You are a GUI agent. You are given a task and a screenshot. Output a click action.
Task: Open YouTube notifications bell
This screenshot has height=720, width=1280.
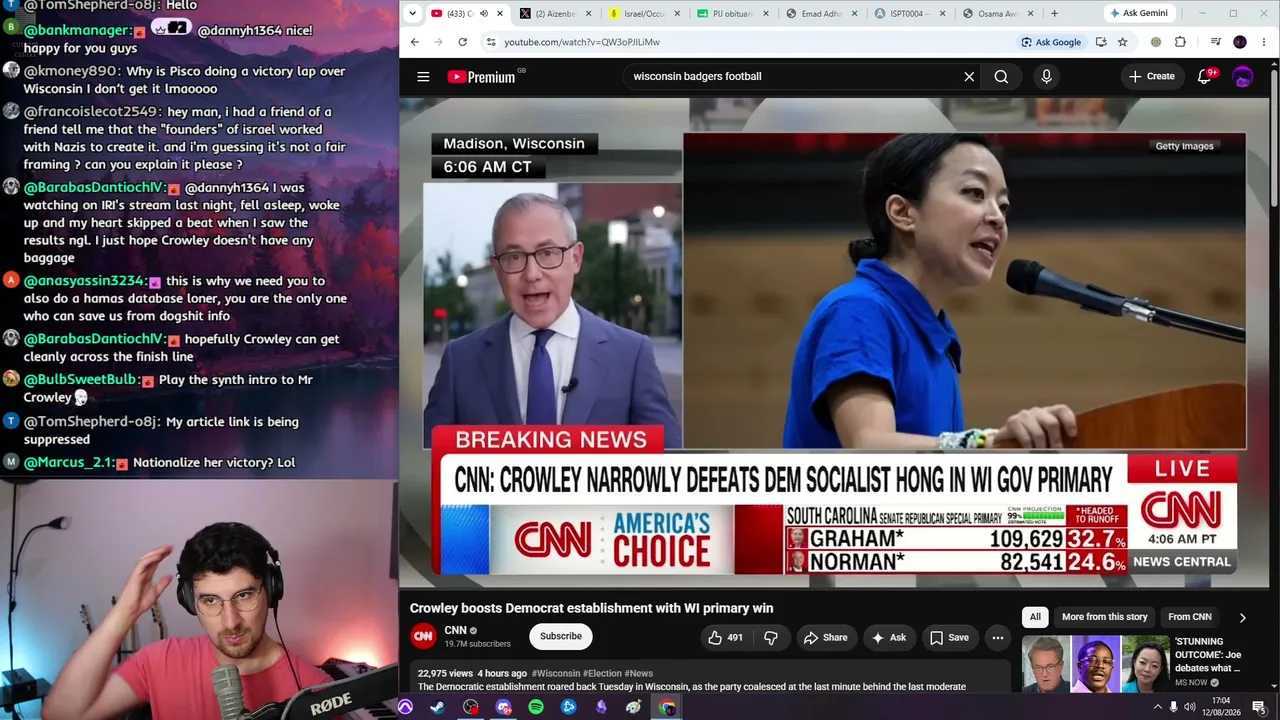1205,77
